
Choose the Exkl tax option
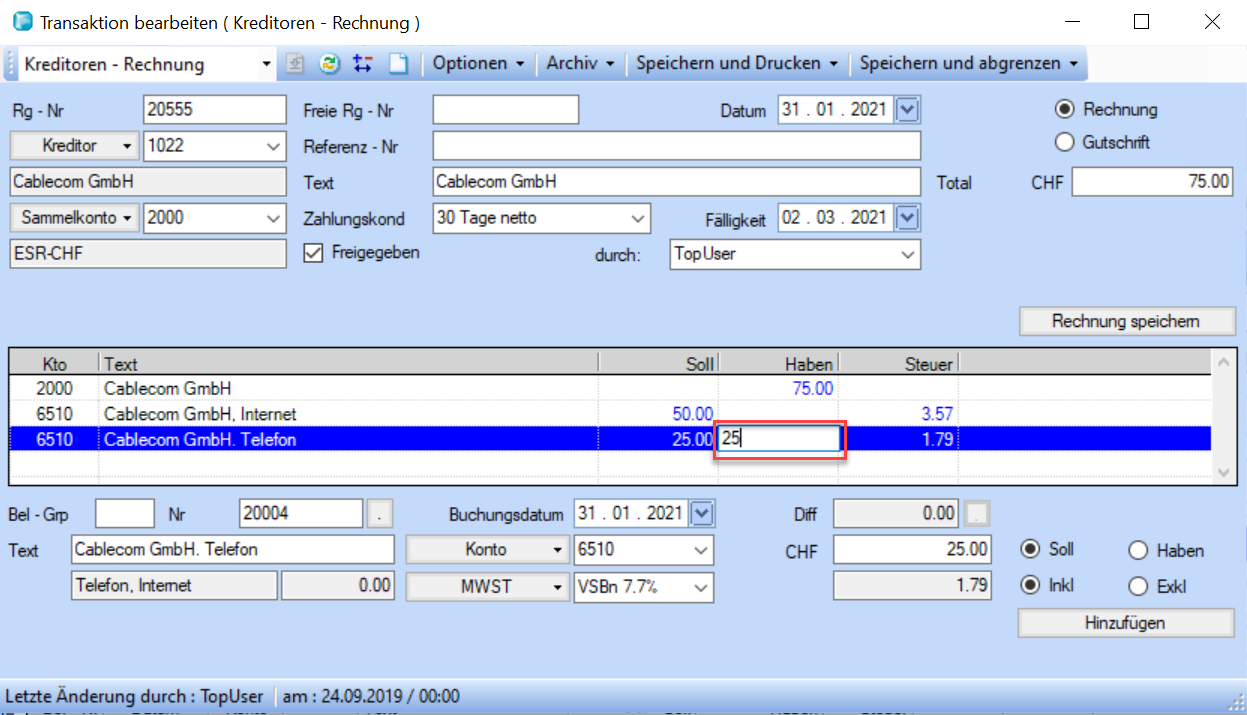click(1137, 587)
